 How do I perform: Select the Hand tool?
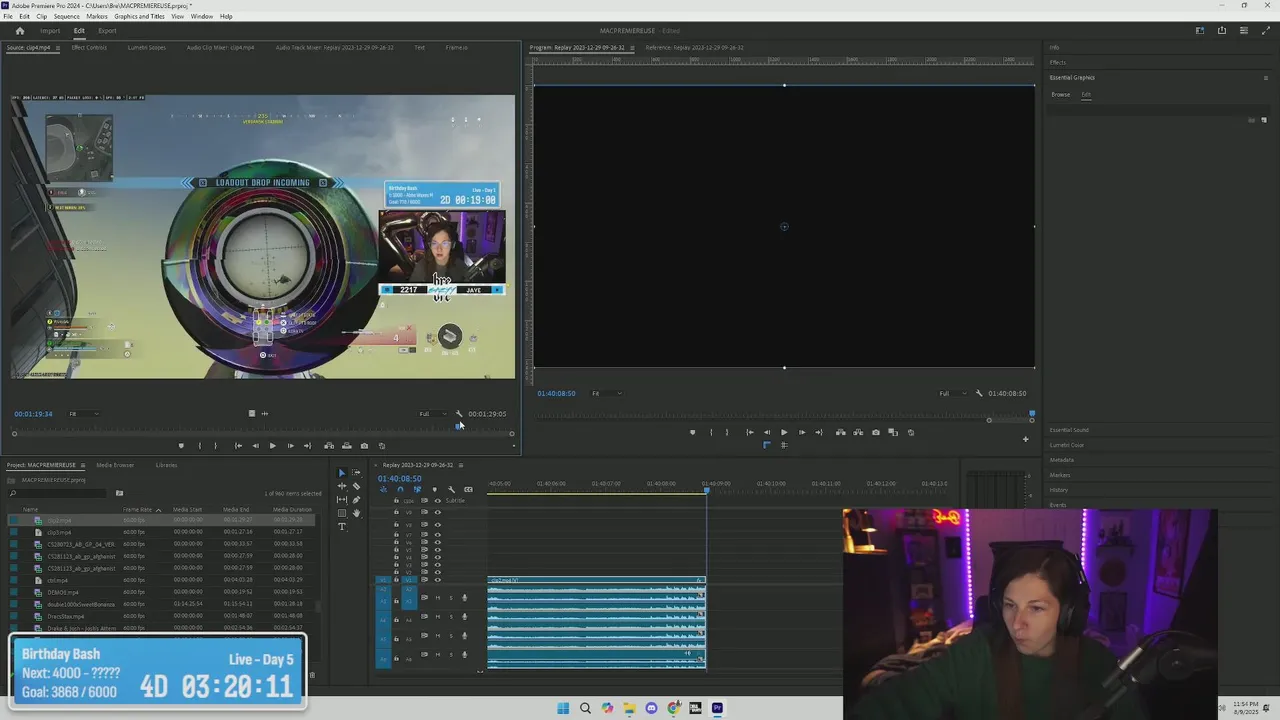(356, 513)
